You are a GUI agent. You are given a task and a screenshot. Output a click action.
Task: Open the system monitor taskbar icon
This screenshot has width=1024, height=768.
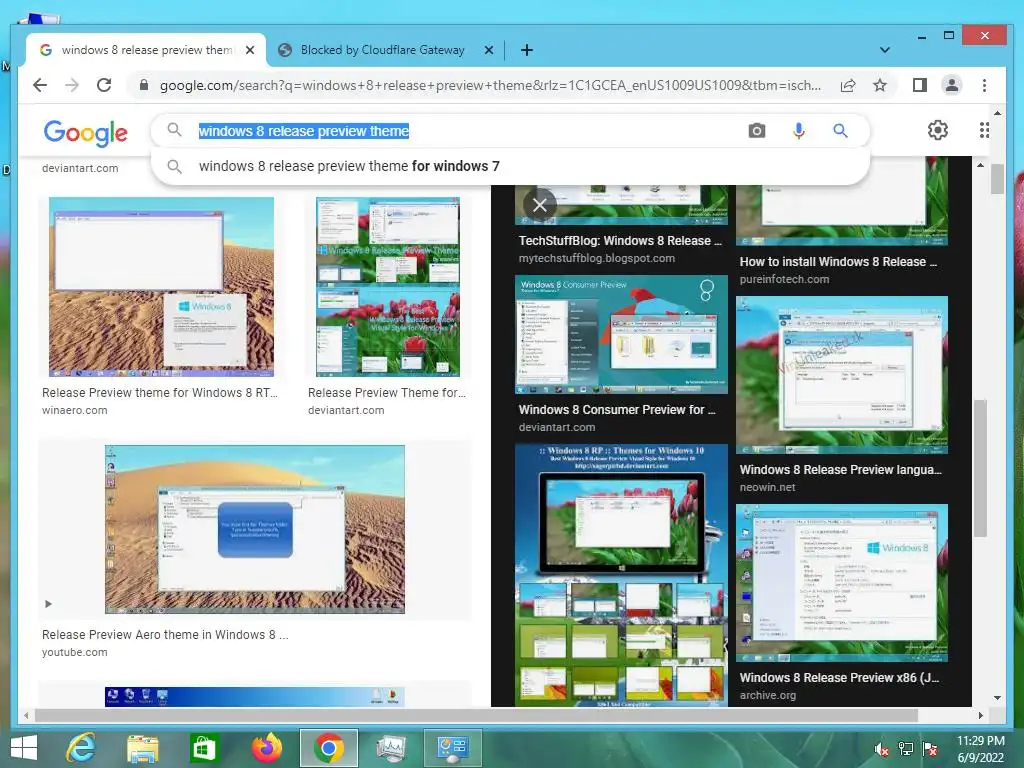click(x=391, y=748)
